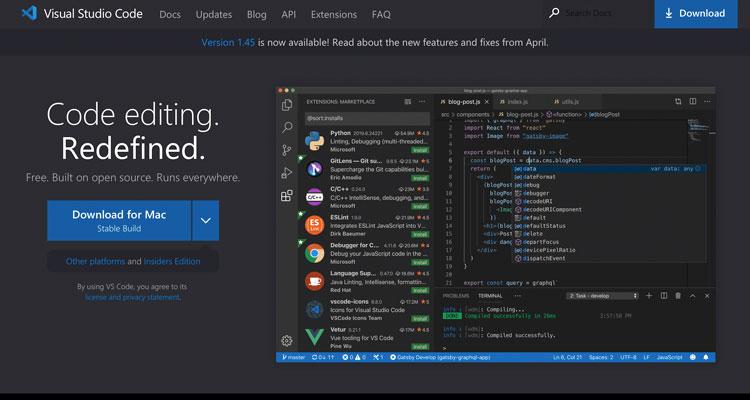This screenshot has height=400, width=750.
Task: Click the Vetur extension icon
Action: click(x=314, y=336)
